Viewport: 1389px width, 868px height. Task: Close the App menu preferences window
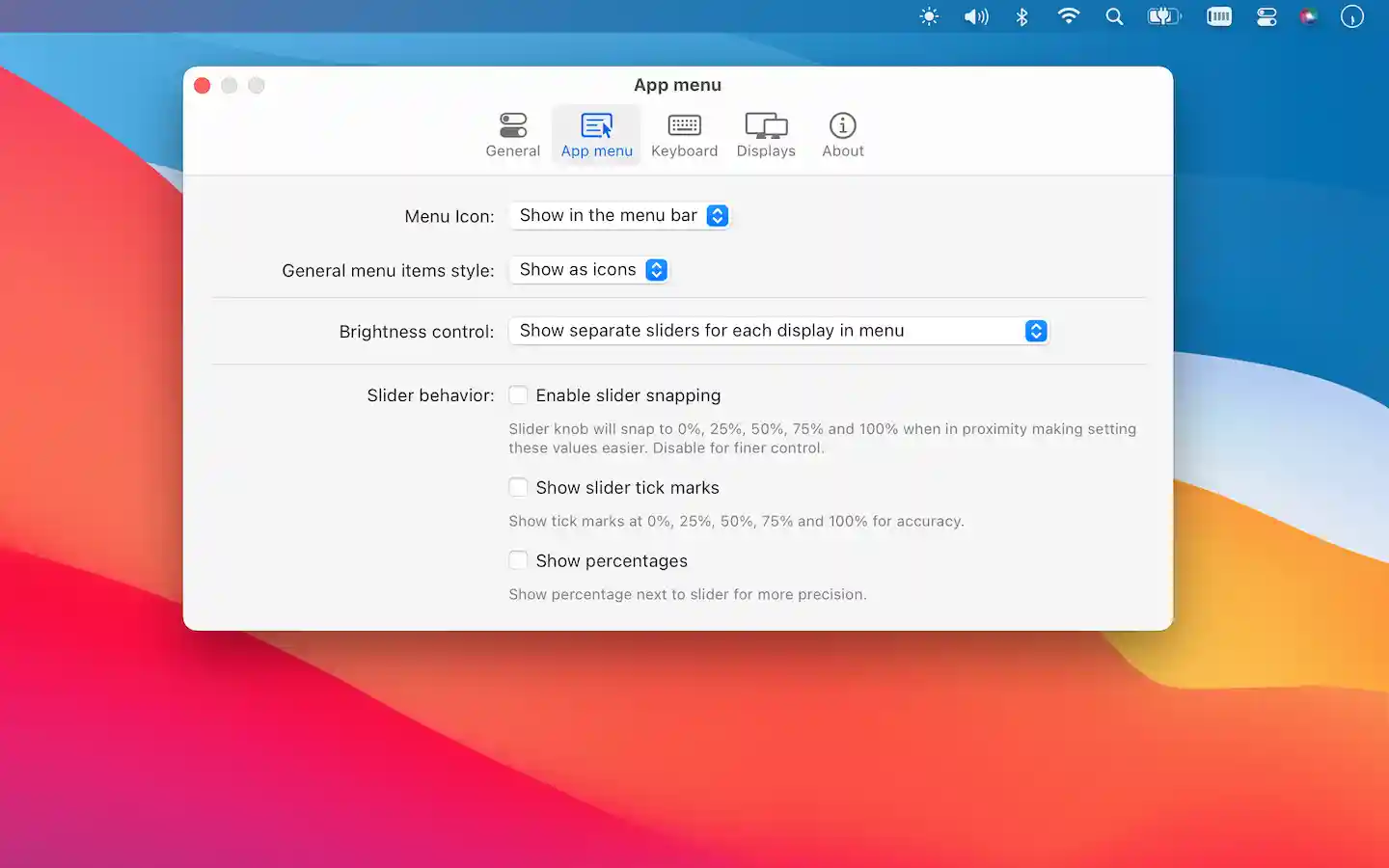coord(203,86)
